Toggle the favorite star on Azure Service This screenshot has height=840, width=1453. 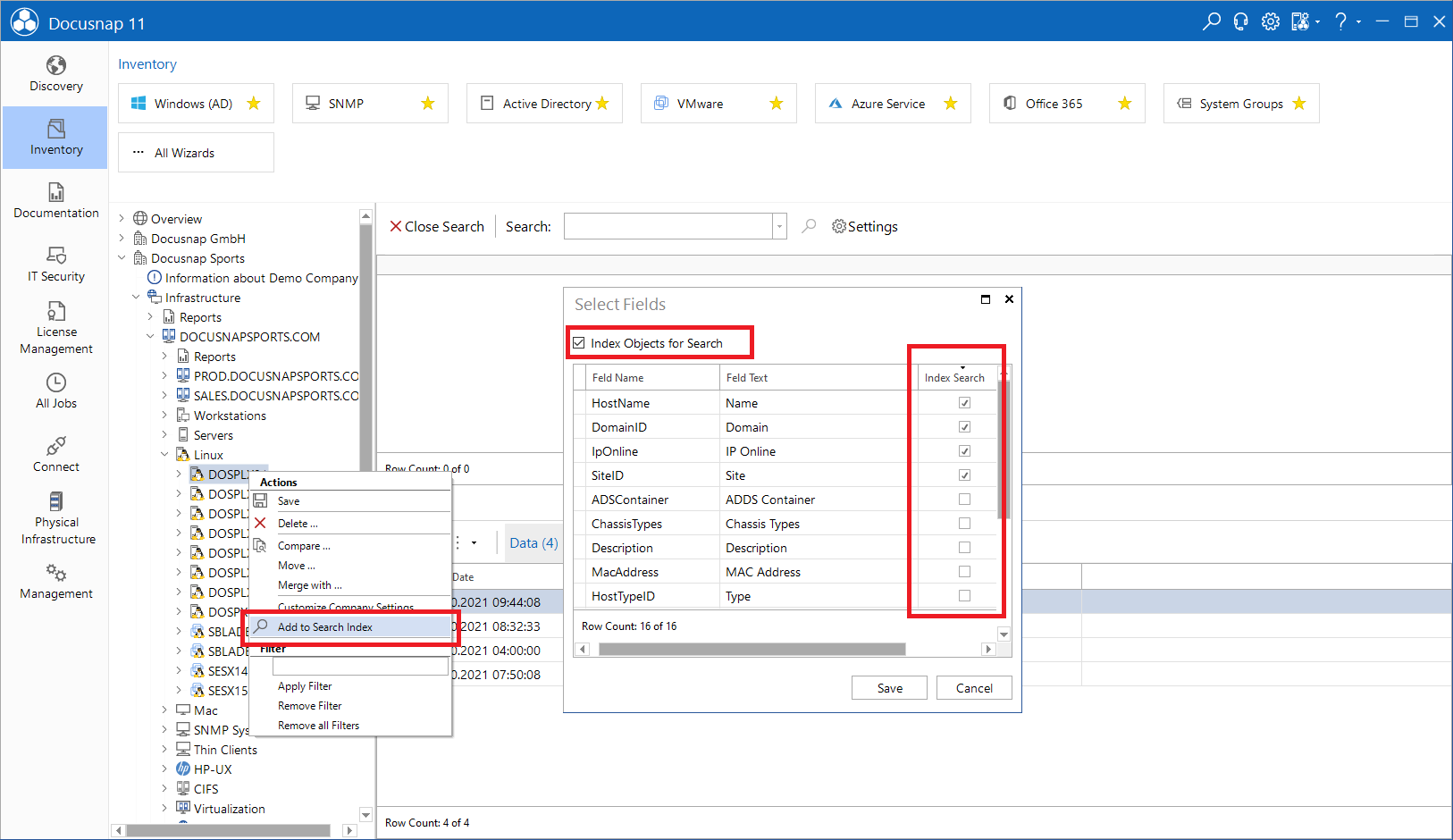(x=951, y=104)
